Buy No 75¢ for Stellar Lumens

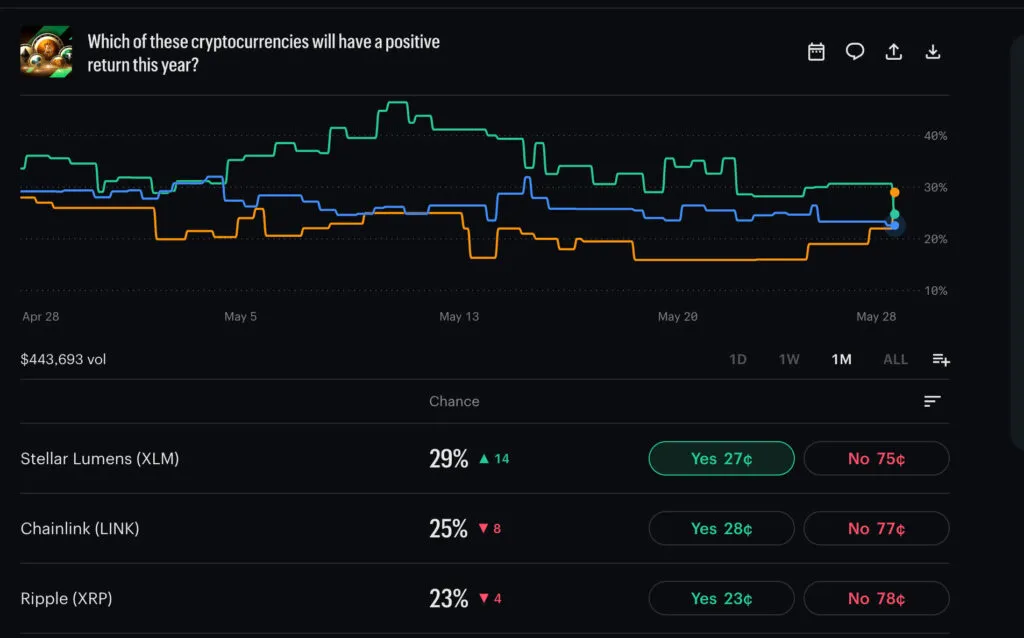pos(876,458)
